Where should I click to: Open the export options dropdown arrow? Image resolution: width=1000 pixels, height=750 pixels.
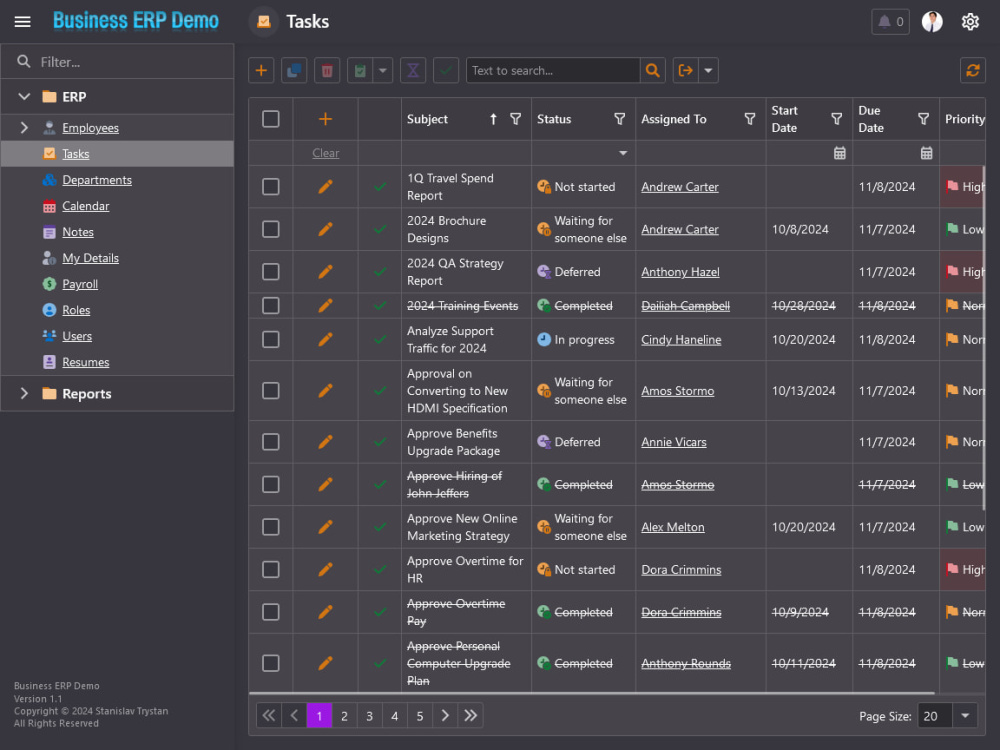pyautogui.click(x=709, y=70)
